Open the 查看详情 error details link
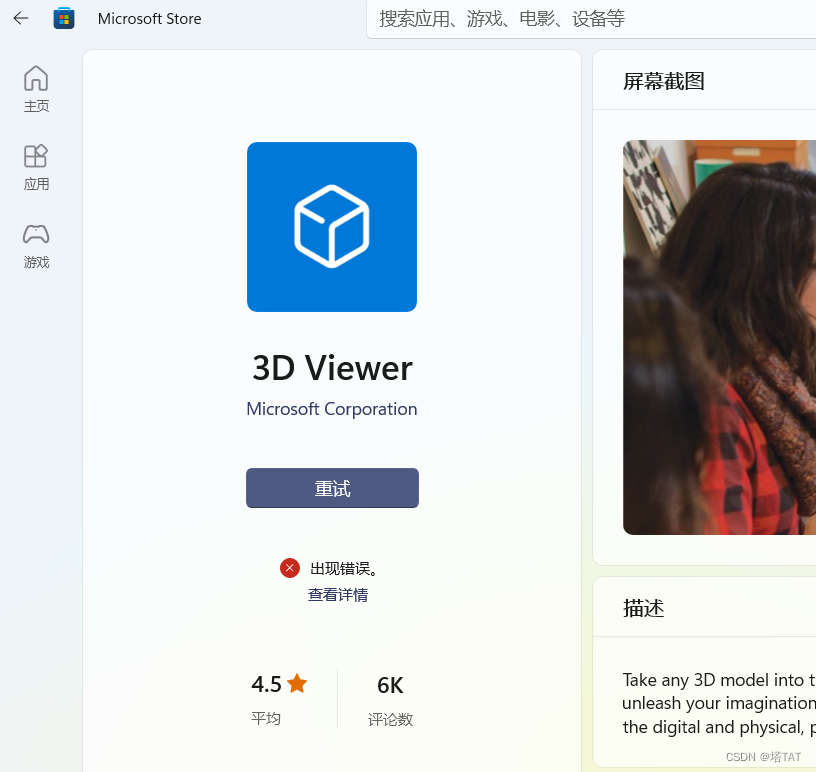This screenshot has height=772, width=816. pyautogui.click(x=337, y=594)
